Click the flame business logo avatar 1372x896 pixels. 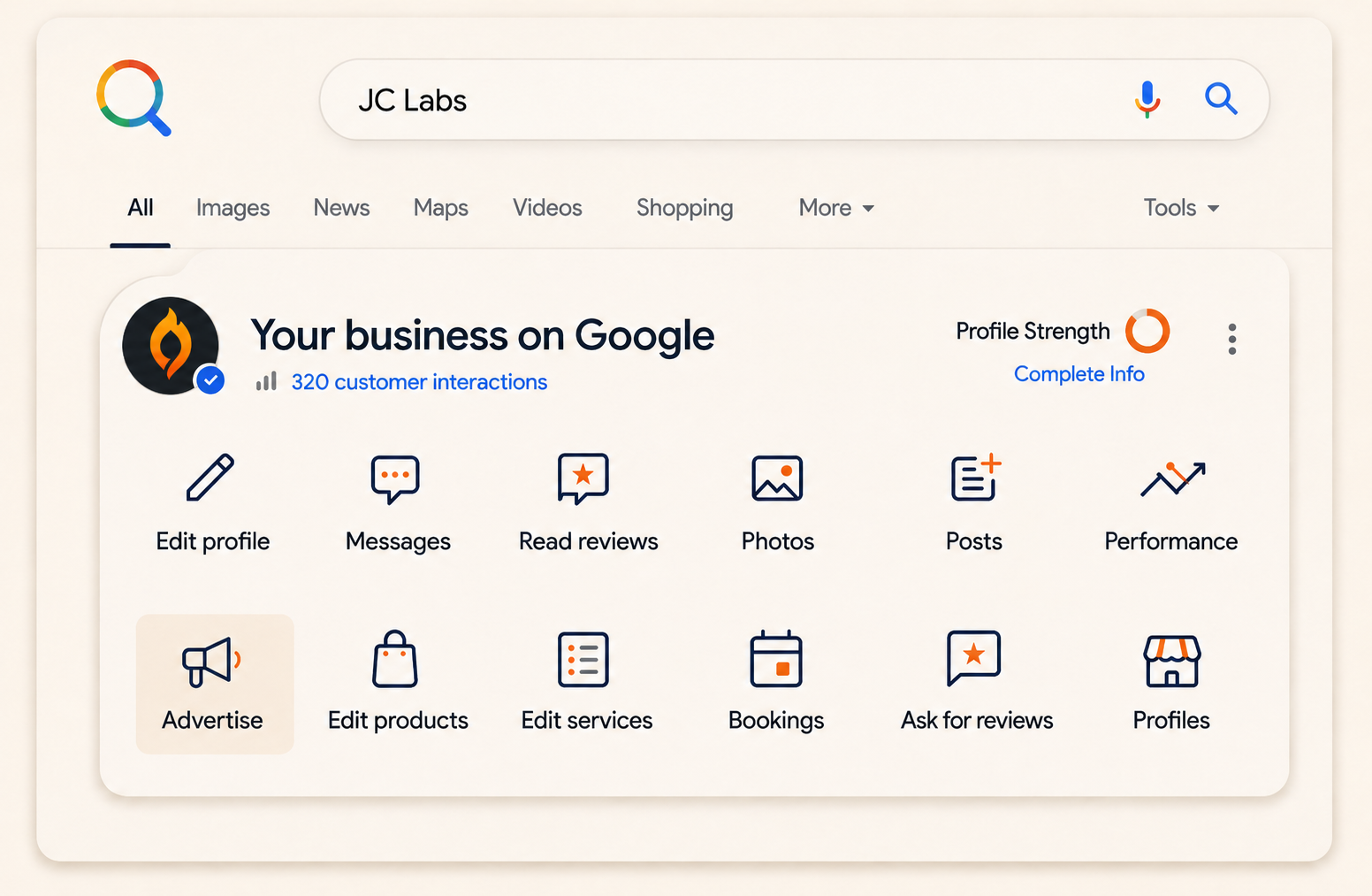171,346
